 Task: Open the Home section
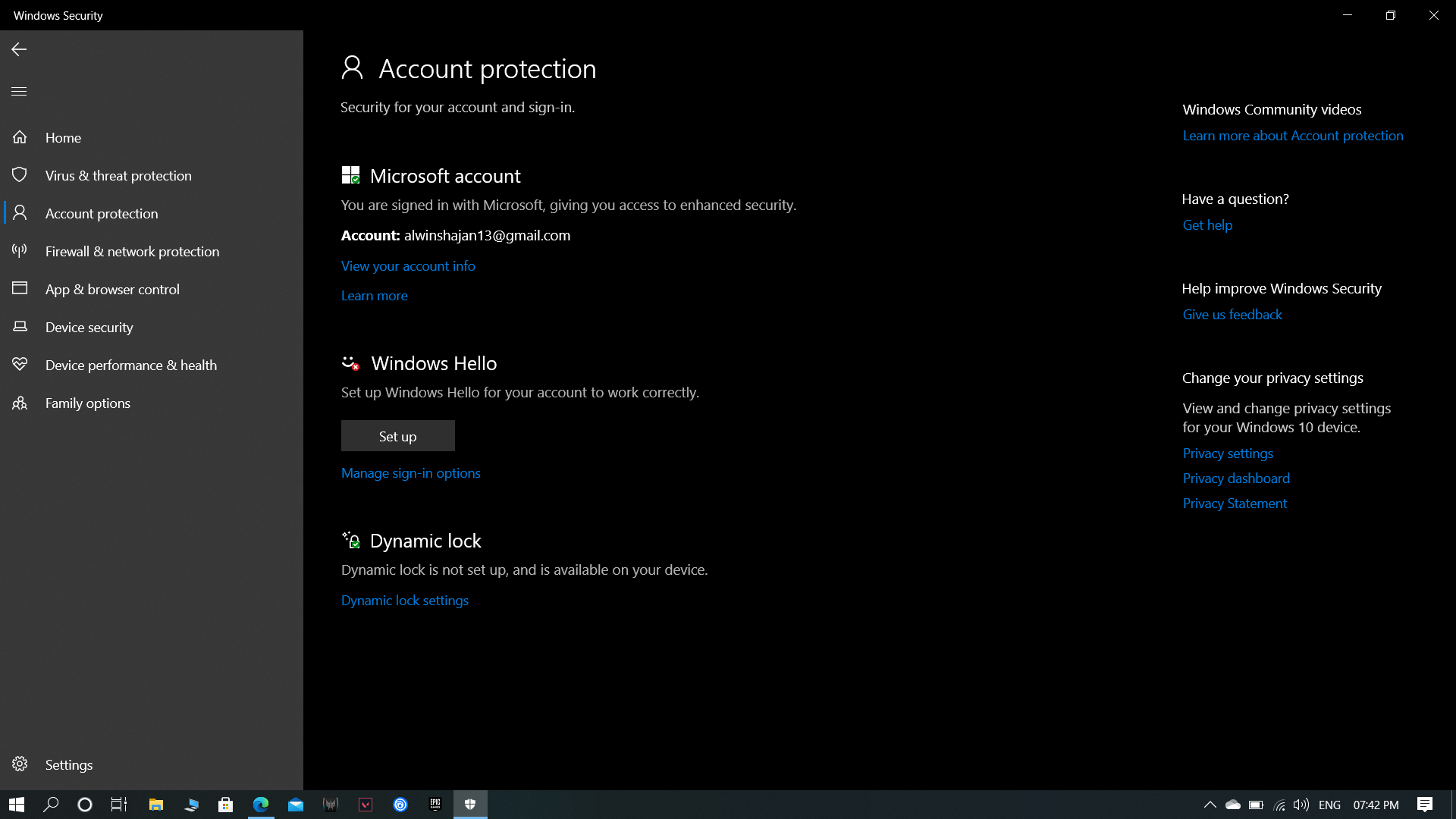[x=152, y=137]
